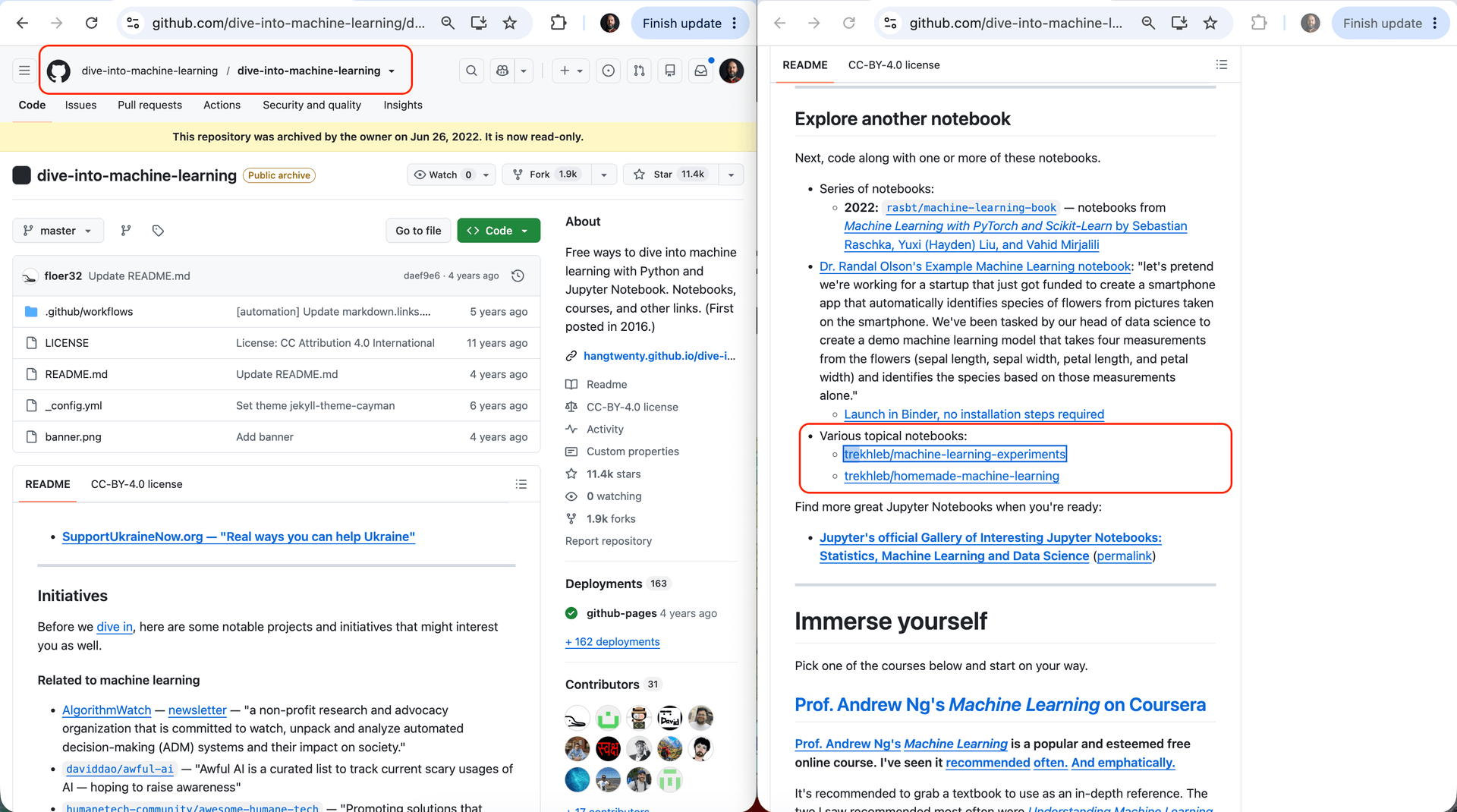
Task: Open the hangtwenty.github.io website link
Action: point(659,356)
